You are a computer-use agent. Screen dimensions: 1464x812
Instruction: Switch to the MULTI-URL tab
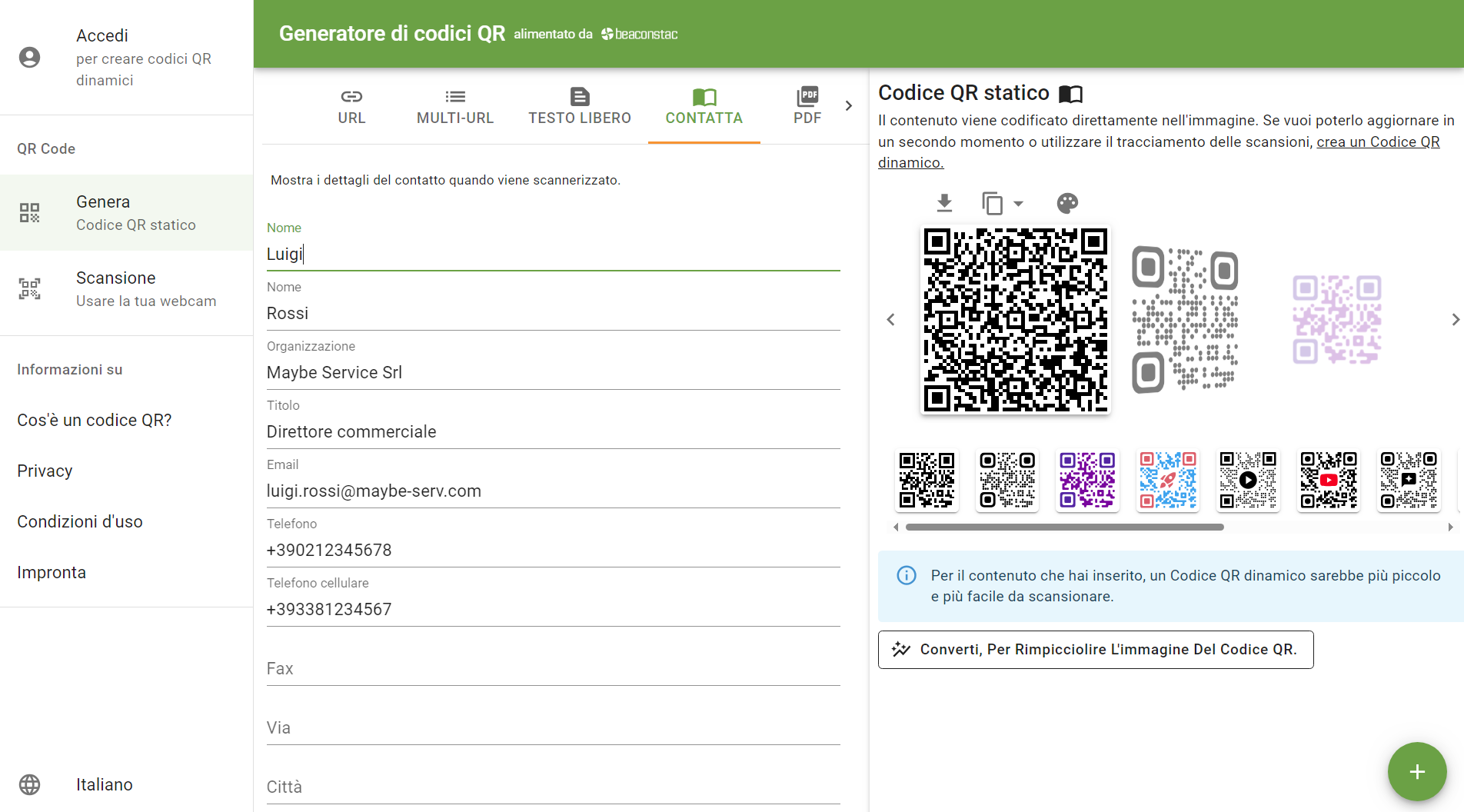pyautogui.click(x=455, y=106)
